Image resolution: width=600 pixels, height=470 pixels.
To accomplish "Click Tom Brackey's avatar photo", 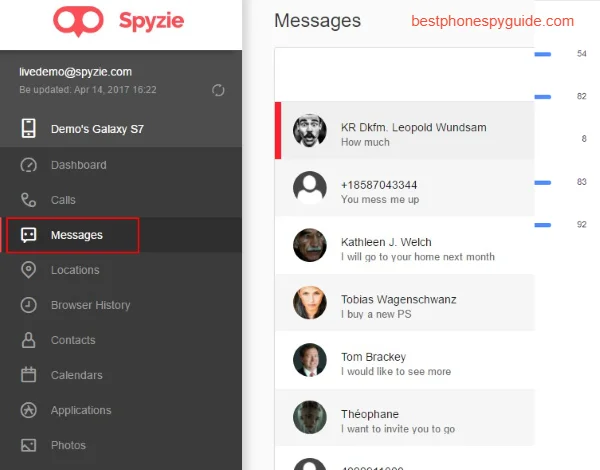I will pos(310,360).
